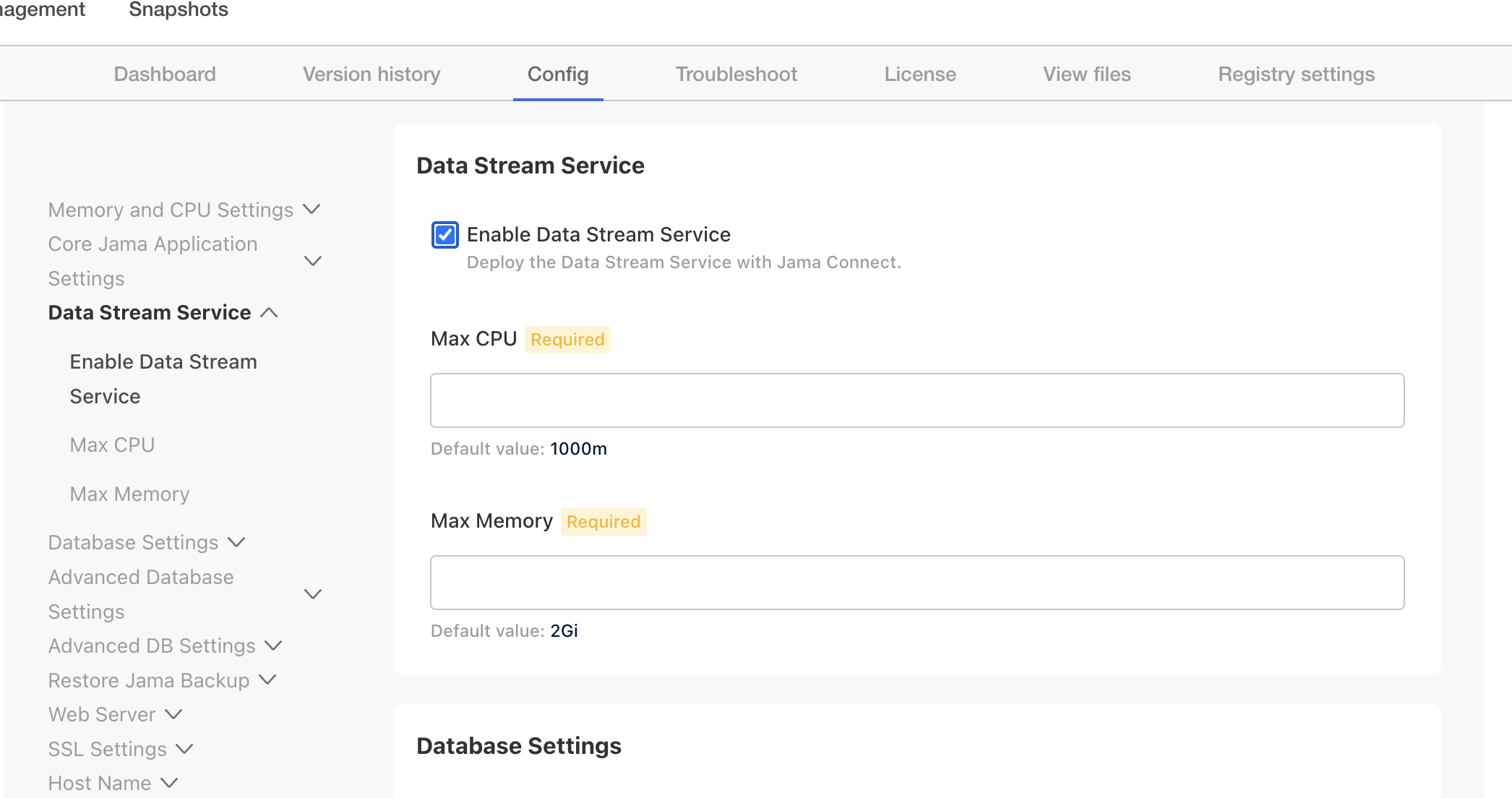Select Database Settings sidebar item
The height and width of the screenshot is (798, 1512).
pyautogui.click(x=133, y=542)
